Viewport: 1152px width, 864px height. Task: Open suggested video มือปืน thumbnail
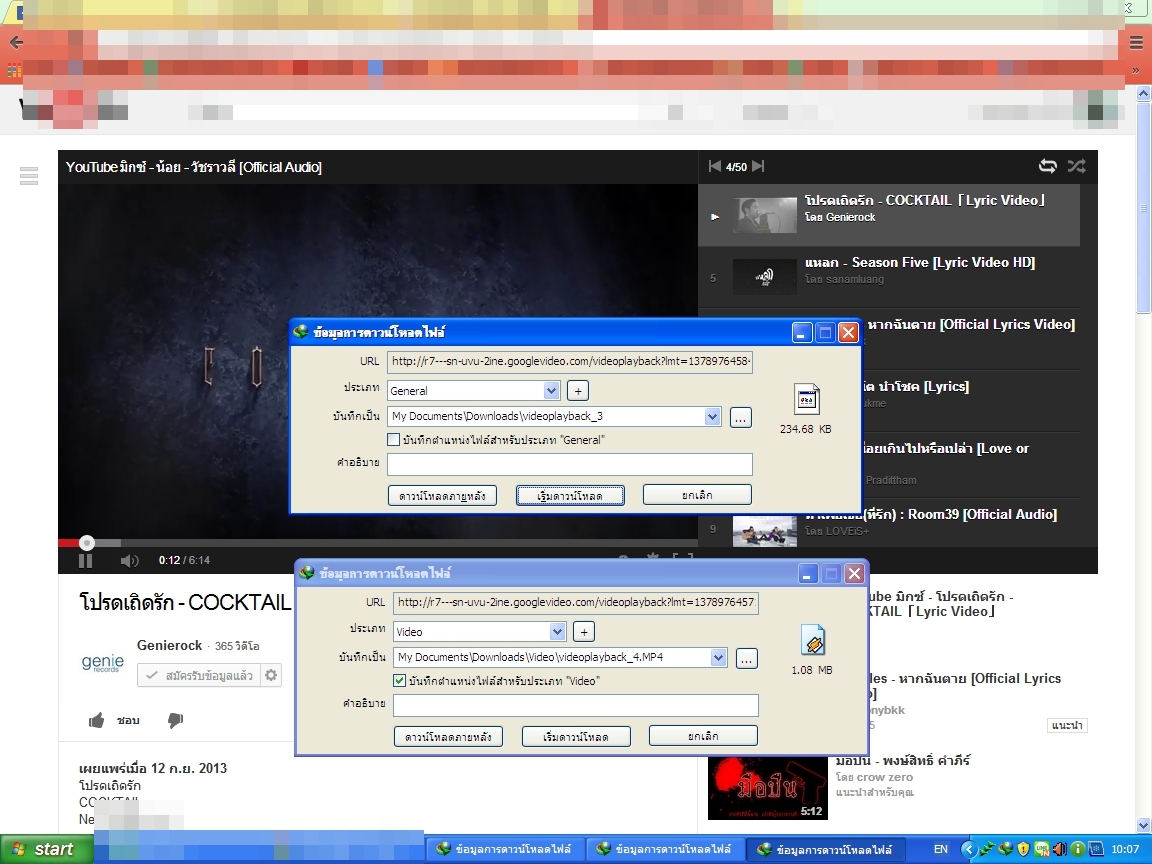(768, 788)
